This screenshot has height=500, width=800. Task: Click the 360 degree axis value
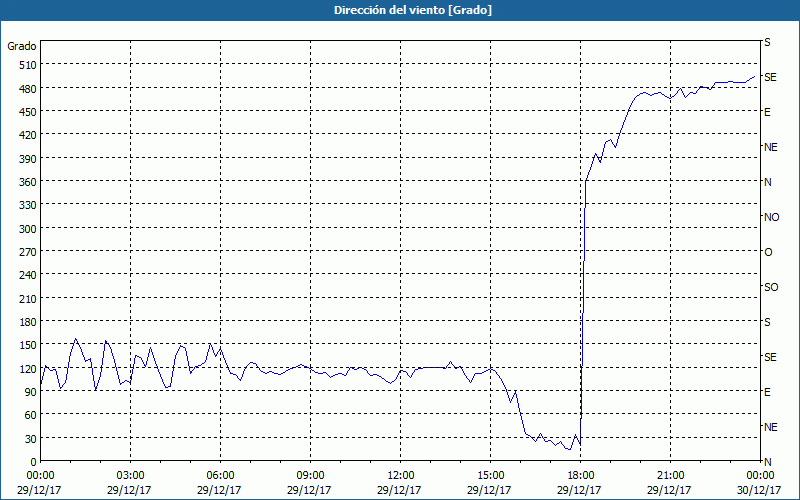pos(28,182)
